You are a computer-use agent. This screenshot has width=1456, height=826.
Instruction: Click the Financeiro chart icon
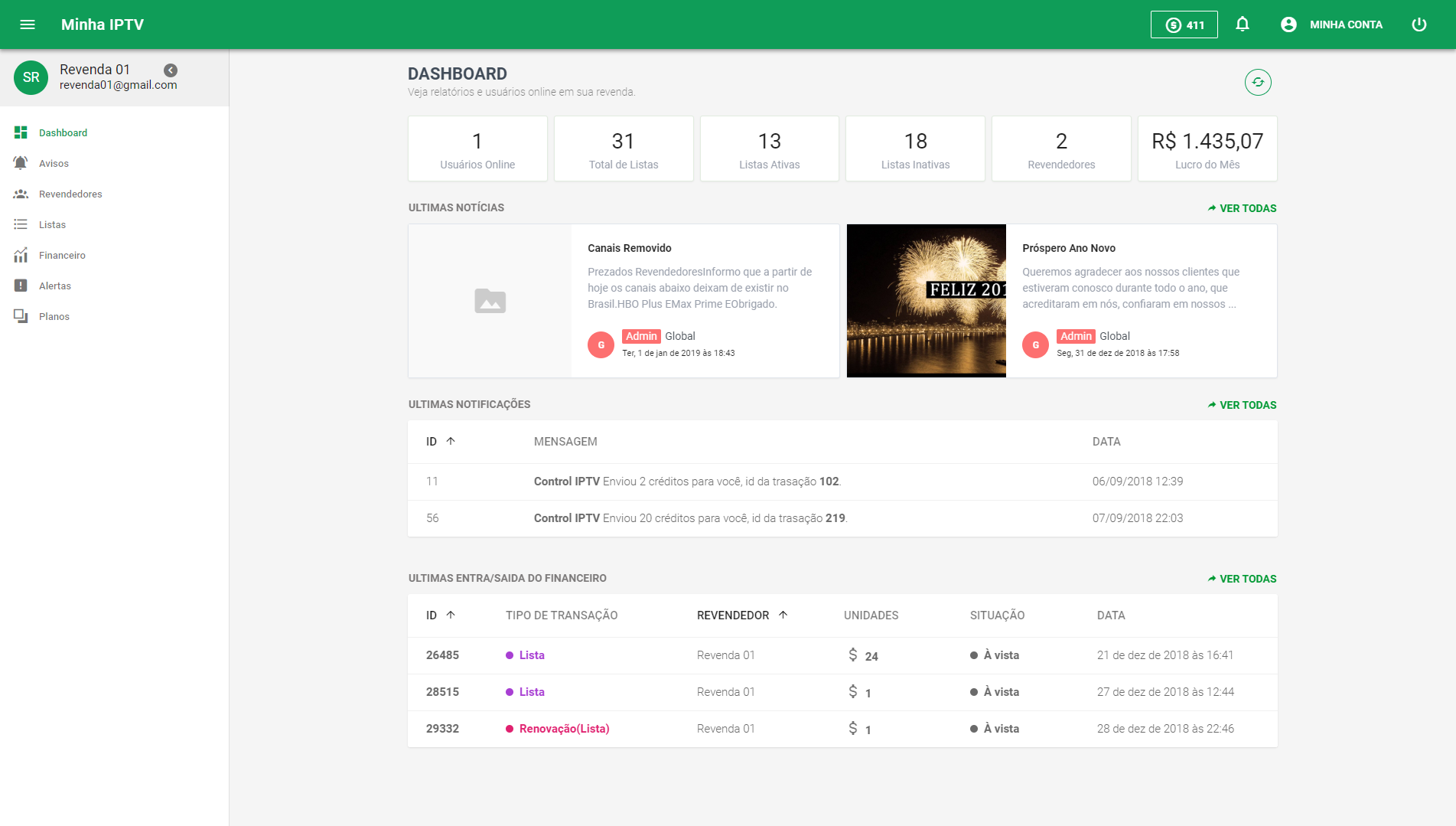point(21,255)
